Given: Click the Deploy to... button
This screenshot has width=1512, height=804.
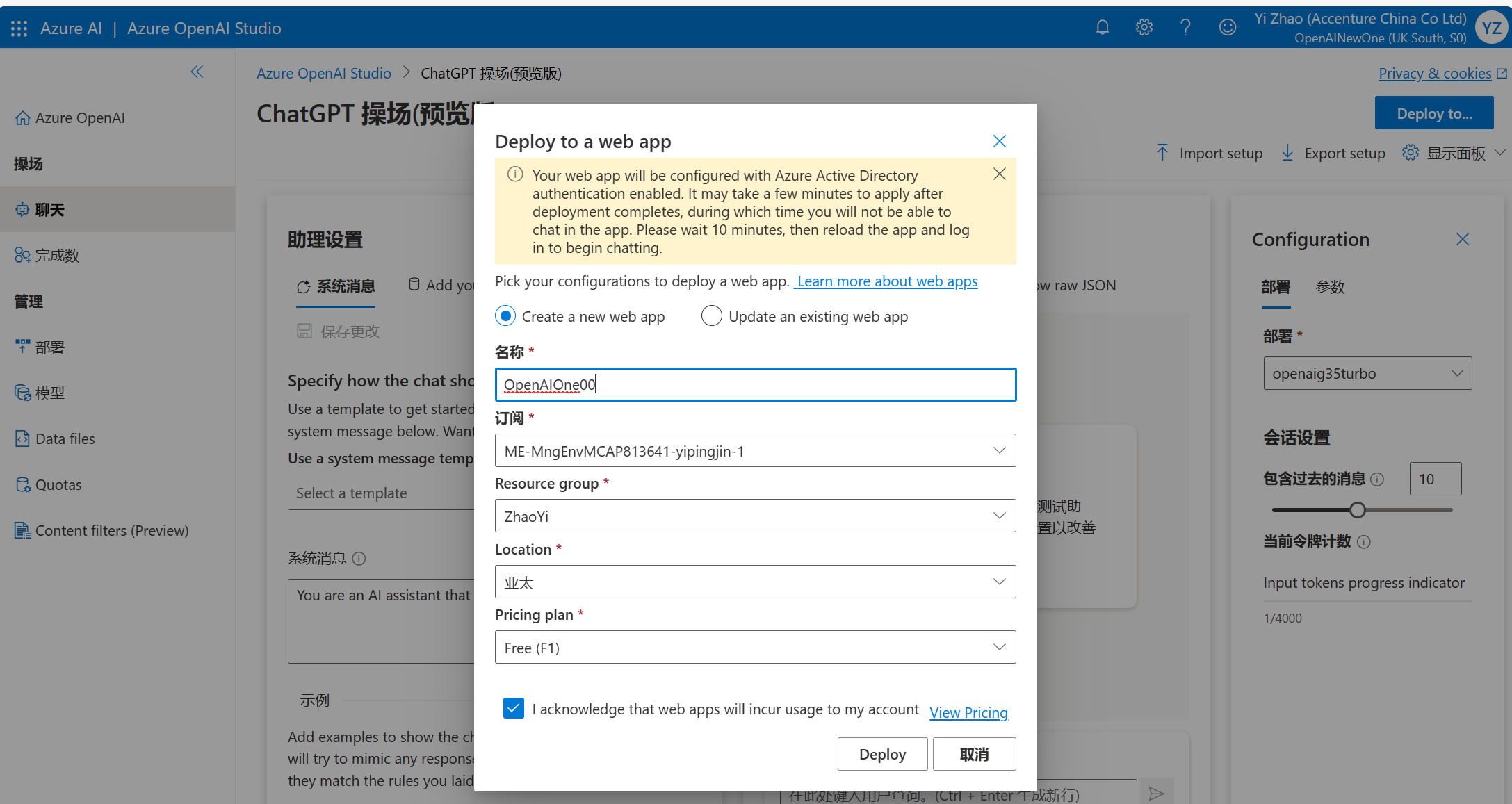Looking at the screenshot, I should pos(1434,113).
